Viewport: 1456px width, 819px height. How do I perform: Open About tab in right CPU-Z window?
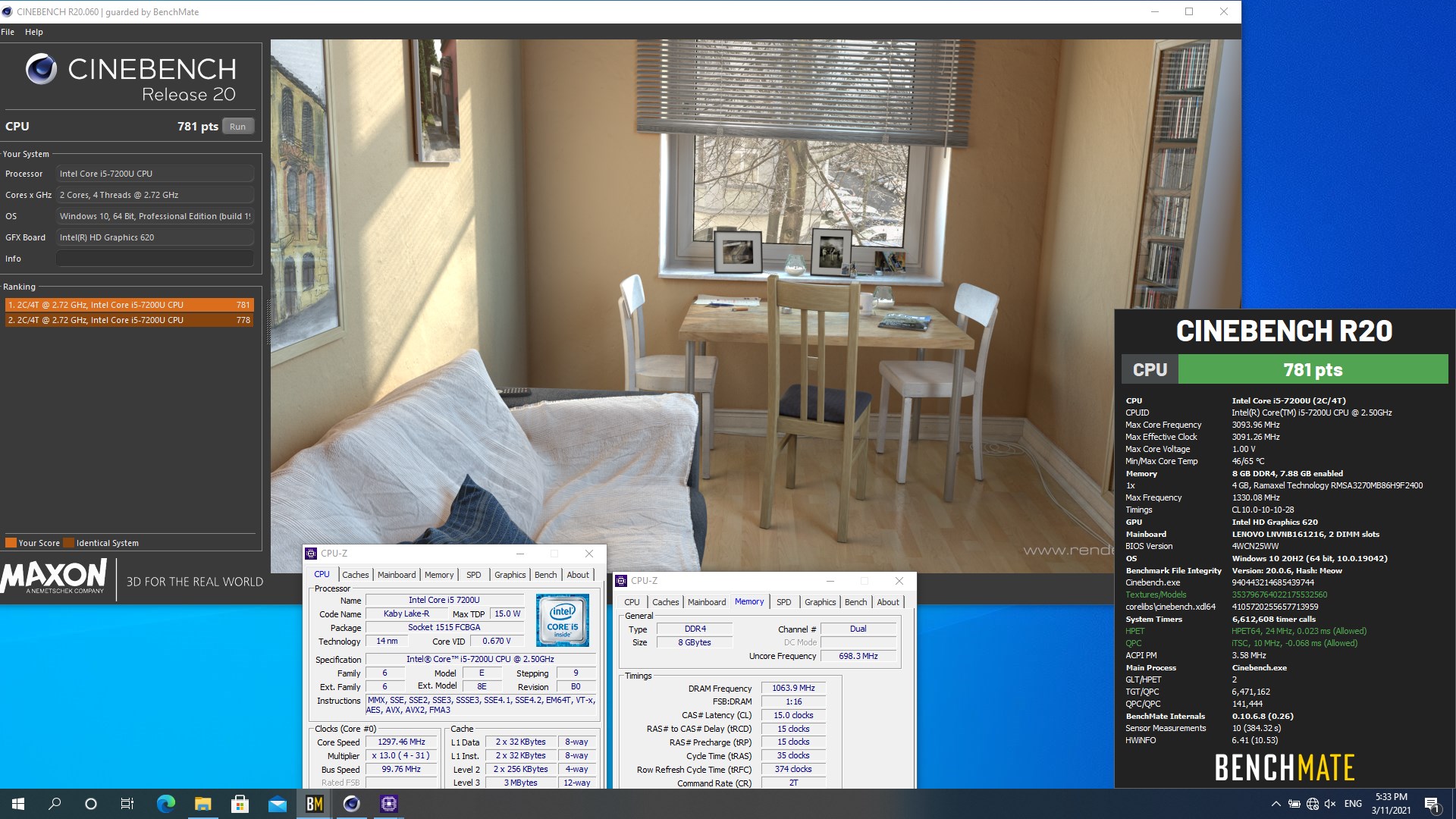click(888, 602)
